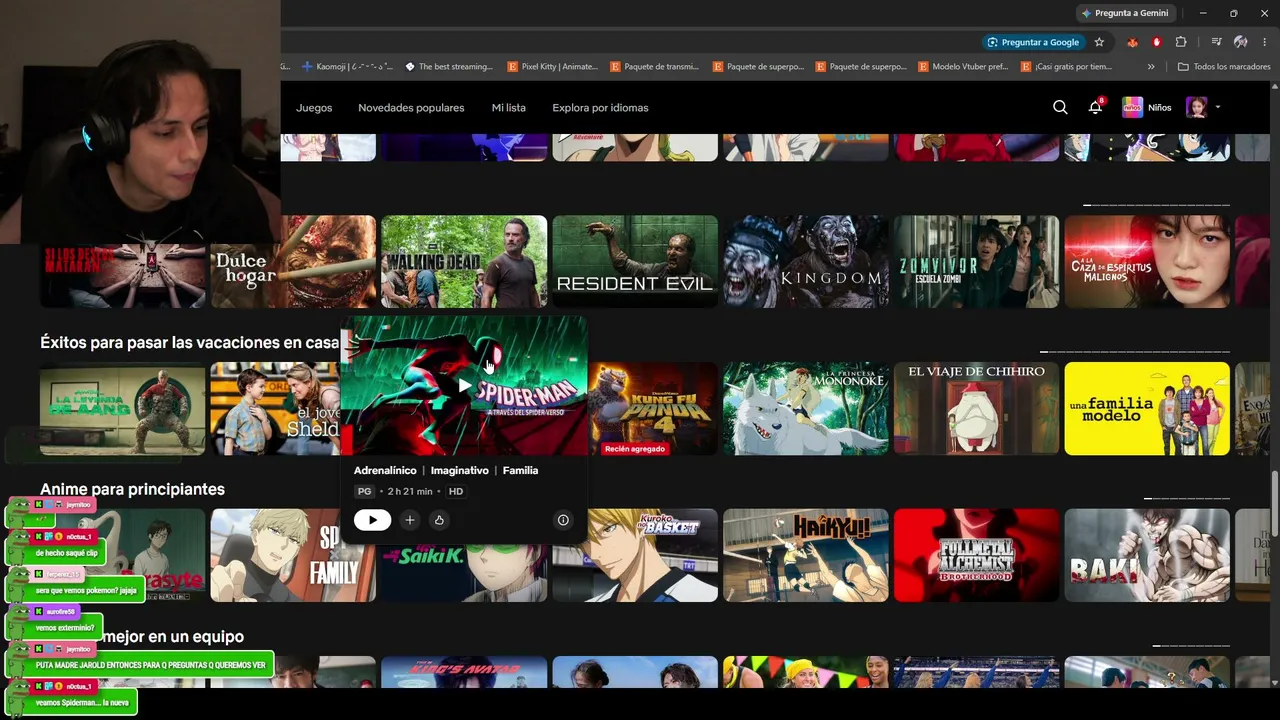Open the ¡Casi gratis por tiem... bookmark
The width and height of the screenshot is (1280, 720).
[1067, 67]
